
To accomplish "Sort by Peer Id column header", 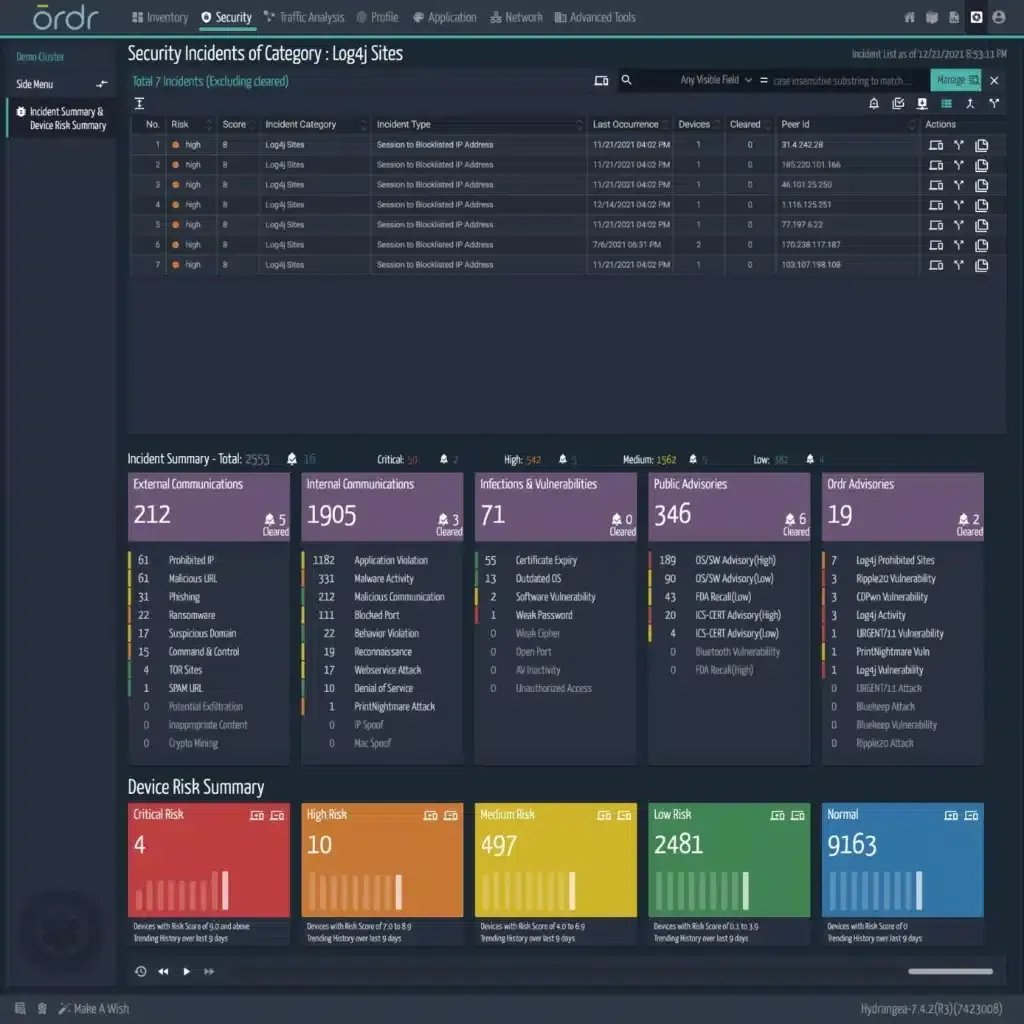I will click(847, 124).
